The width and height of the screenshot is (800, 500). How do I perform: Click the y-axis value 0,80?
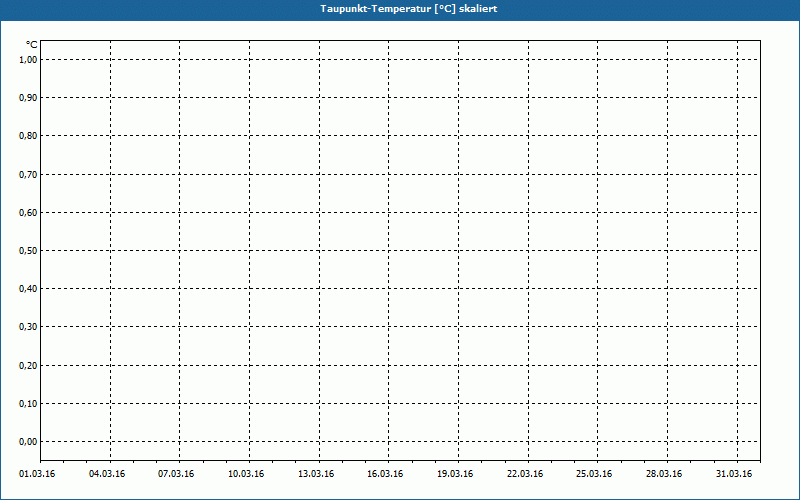pos(28,136)
